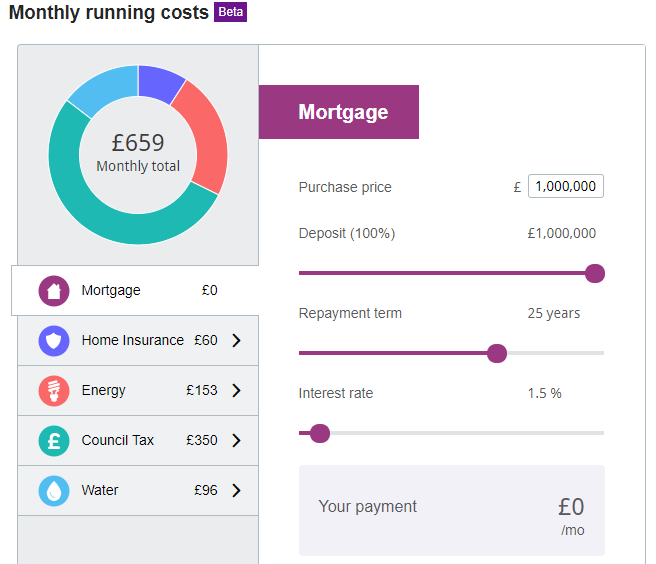Expand the Energy row chevron
Screen dimensions: 656x564
(236, 390)
